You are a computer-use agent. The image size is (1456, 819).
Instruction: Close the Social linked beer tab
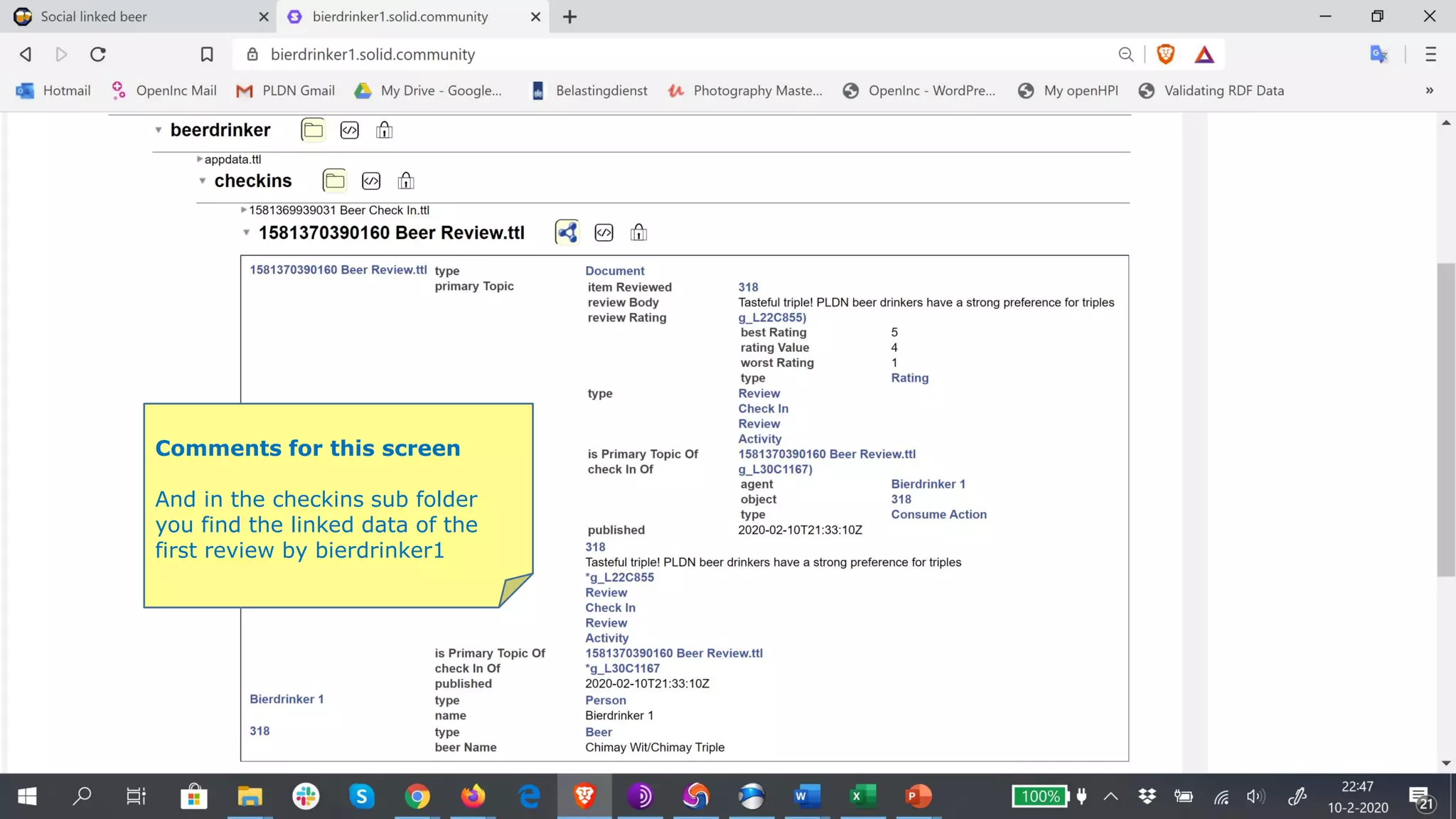tap(264, 16)
